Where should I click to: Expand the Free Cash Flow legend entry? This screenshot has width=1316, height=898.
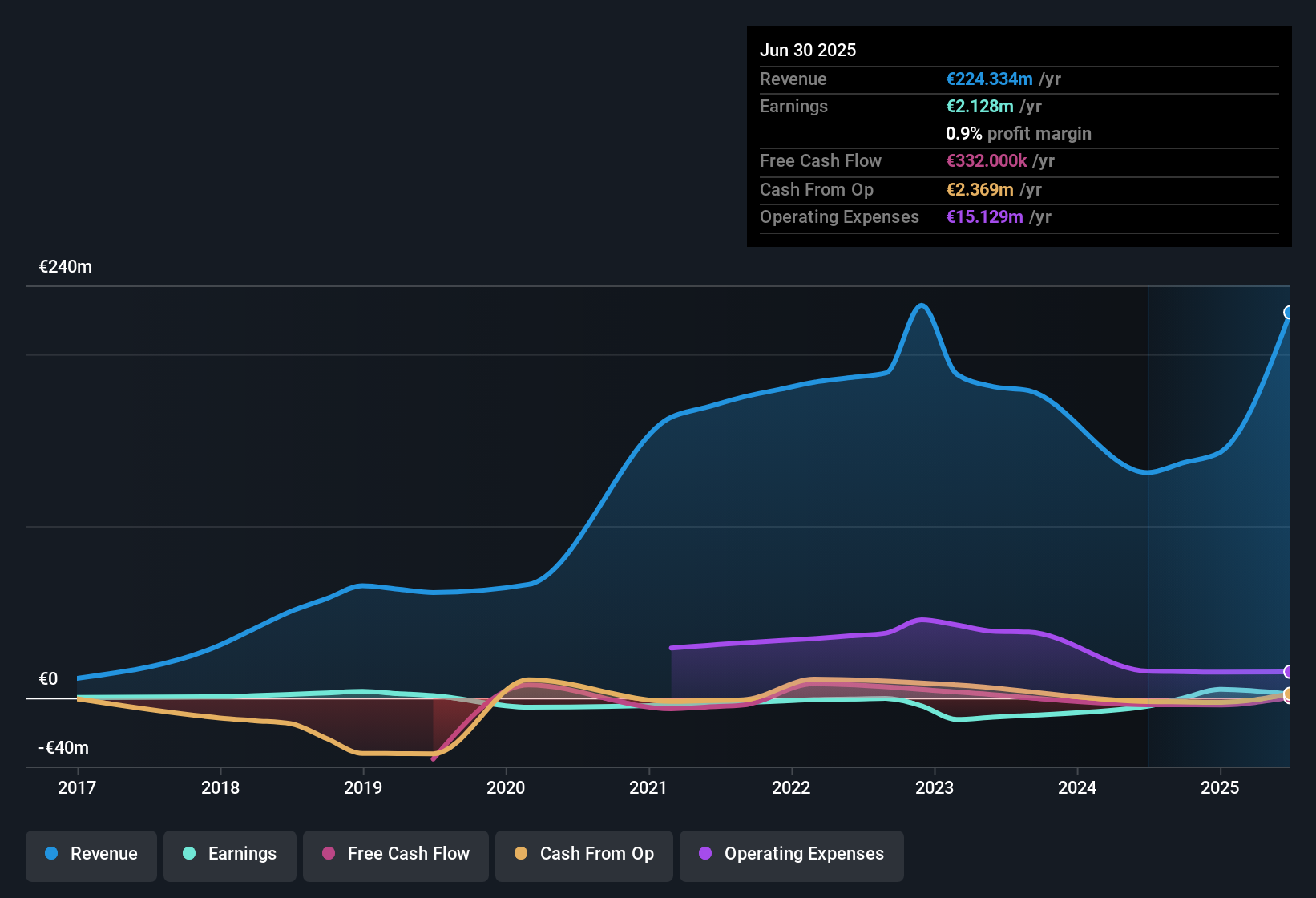[x=395, y=854]
